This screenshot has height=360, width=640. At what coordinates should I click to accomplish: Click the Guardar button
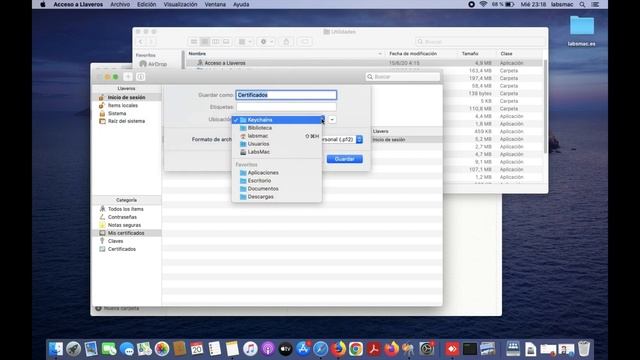click(344, 159)
